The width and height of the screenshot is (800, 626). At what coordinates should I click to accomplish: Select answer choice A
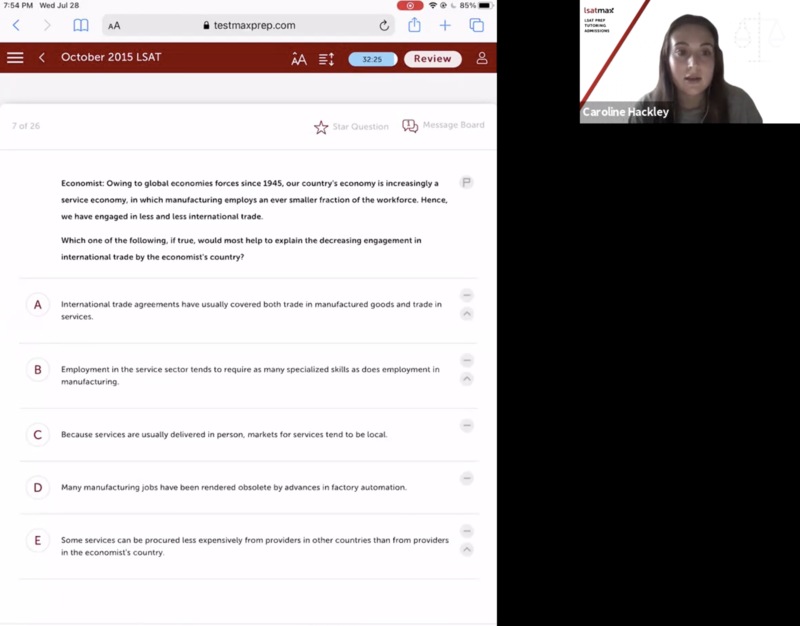[38, 305]
